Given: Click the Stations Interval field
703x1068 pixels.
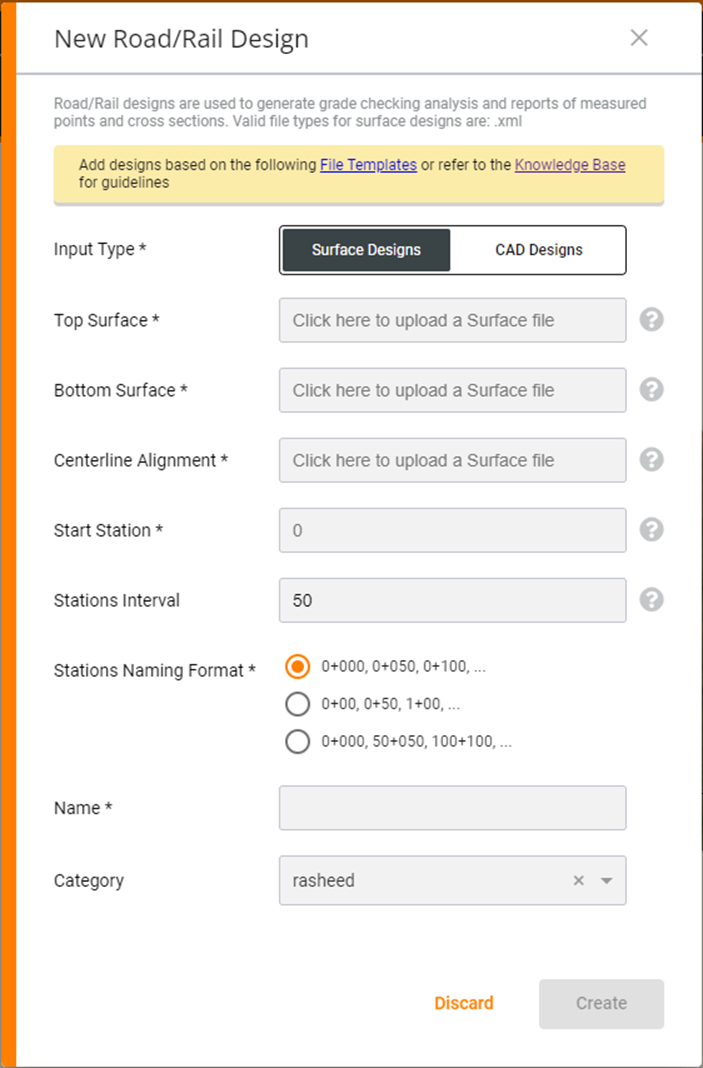Looking at the screenshot, I should 452,600.
